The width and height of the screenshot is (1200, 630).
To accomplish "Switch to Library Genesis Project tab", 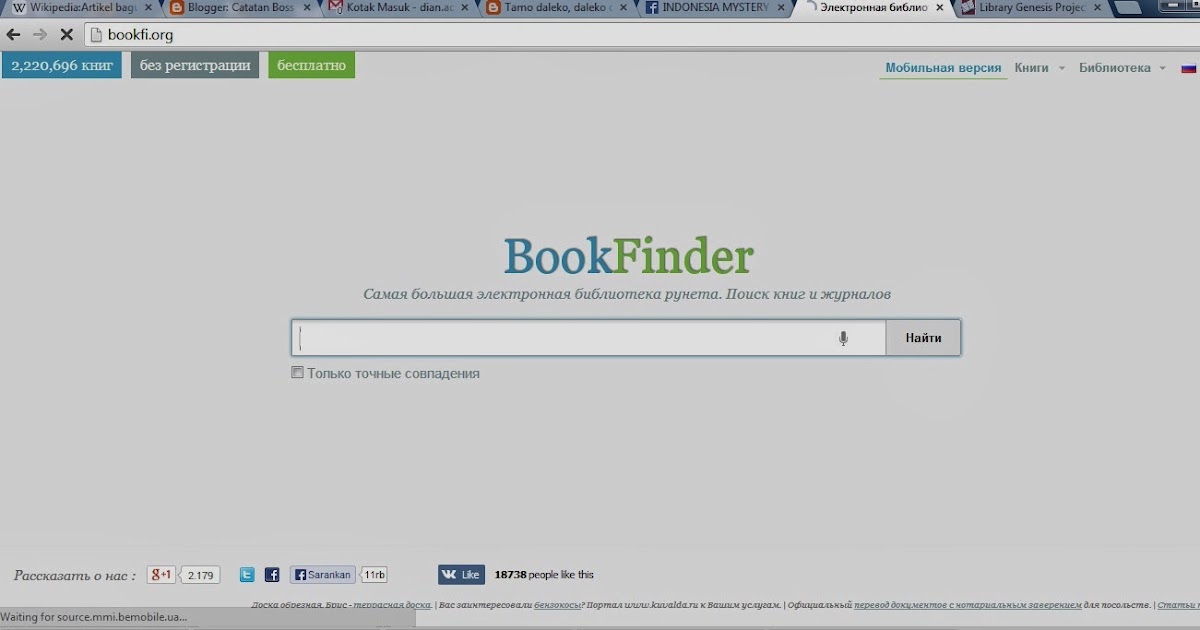I will point(1032,8).
